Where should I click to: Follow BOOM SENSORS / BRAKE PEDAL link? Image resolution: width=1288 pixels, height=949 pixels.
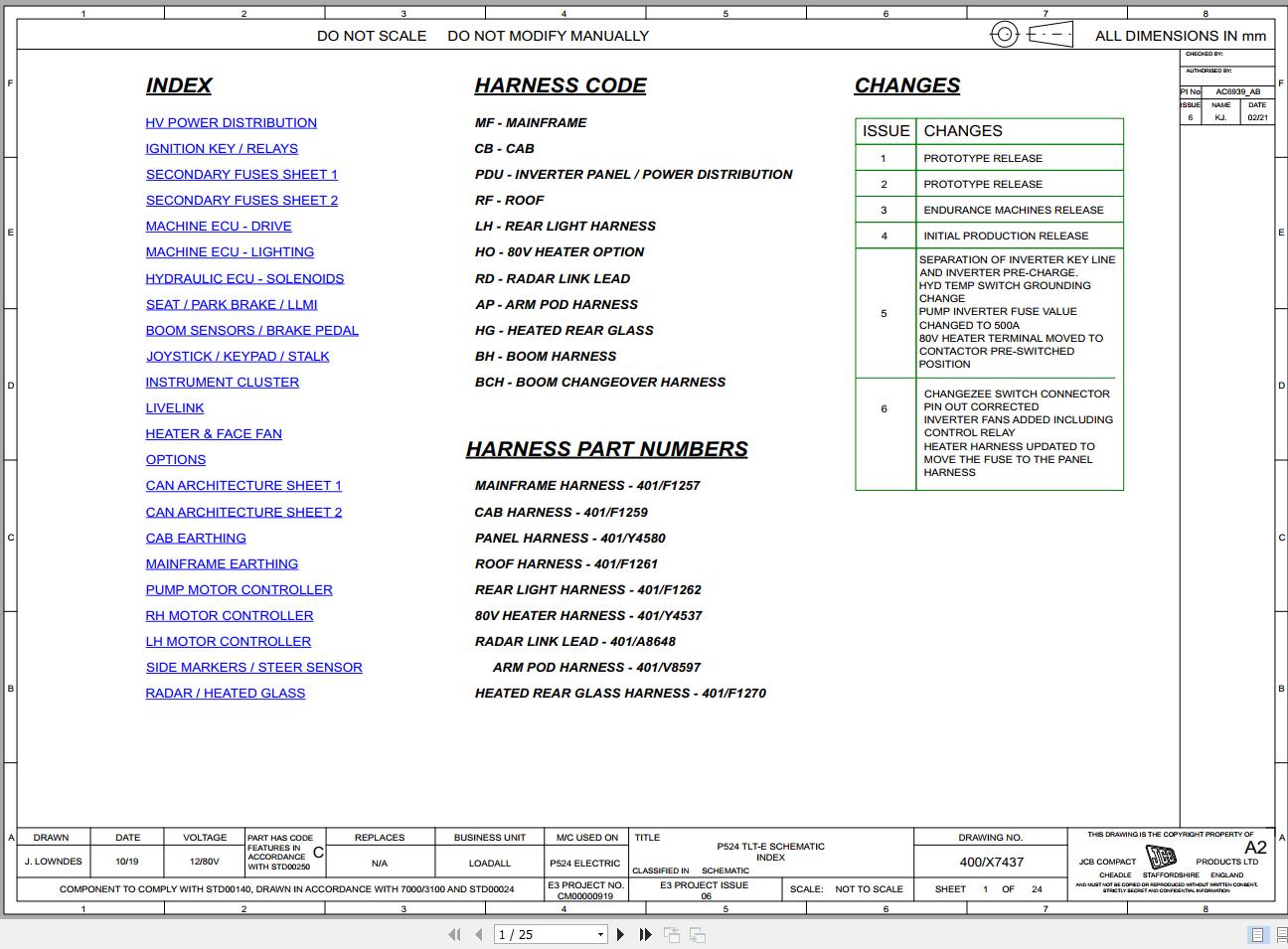[x=252, y=330]
